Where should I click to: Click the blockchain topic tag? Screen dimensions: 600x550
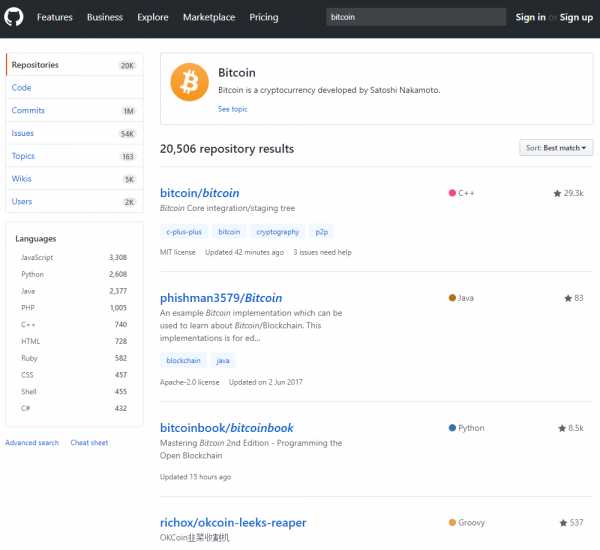click(183, 361)
